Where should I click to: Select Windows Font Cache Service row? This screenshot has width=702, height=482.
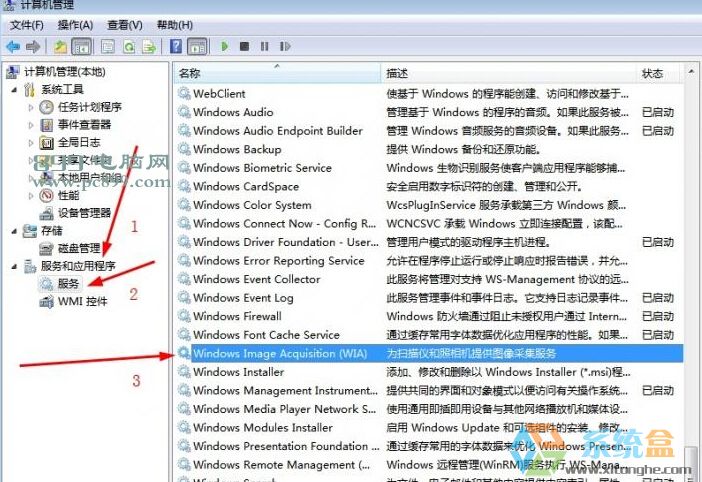429,335
